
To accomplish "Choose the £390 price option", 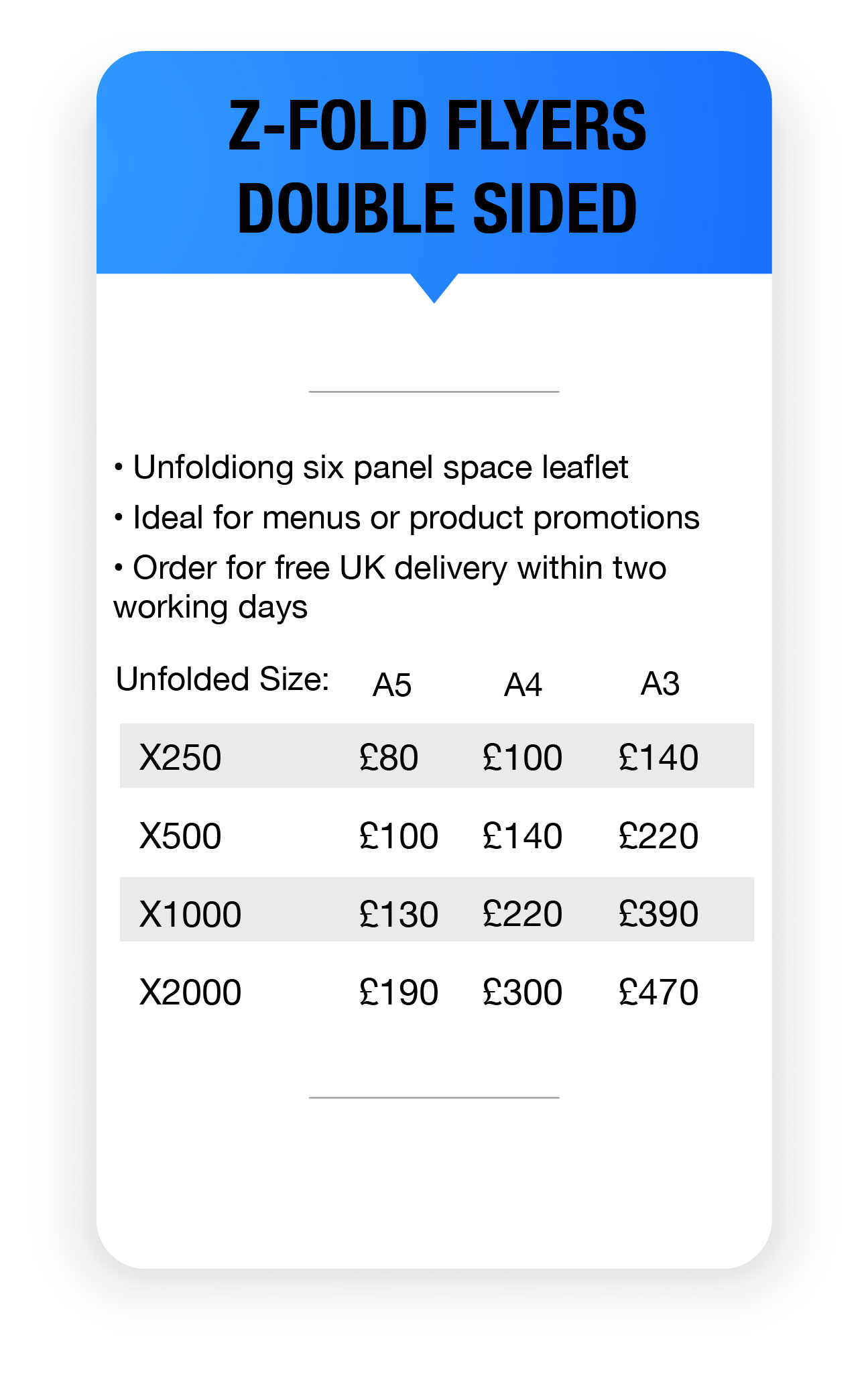I will pos(658,914).
